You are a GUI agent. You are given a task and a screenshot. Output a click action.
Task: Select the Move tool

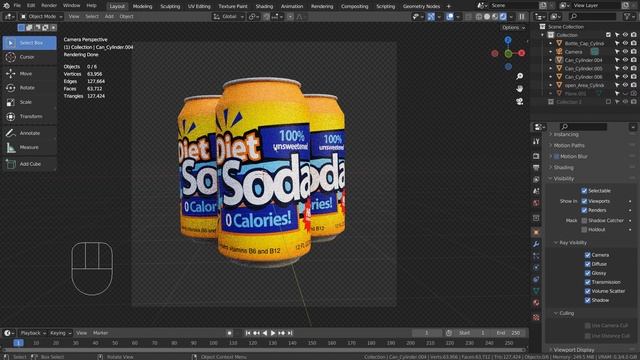coord(30,73)
